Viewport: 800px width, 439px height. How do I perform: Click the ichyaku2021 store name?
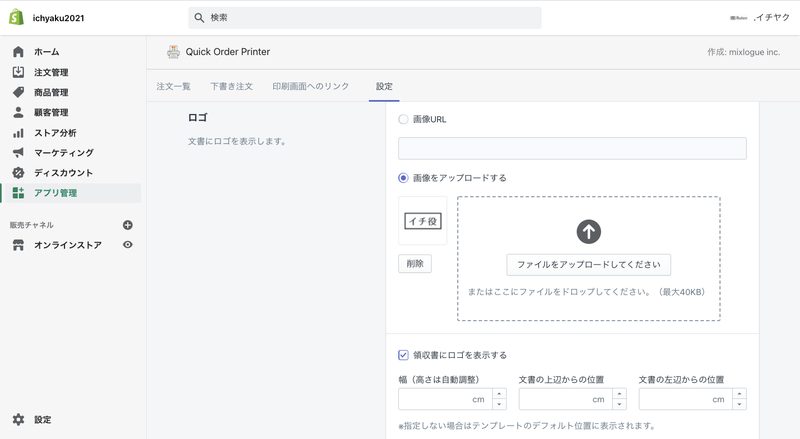click(58, 18)
